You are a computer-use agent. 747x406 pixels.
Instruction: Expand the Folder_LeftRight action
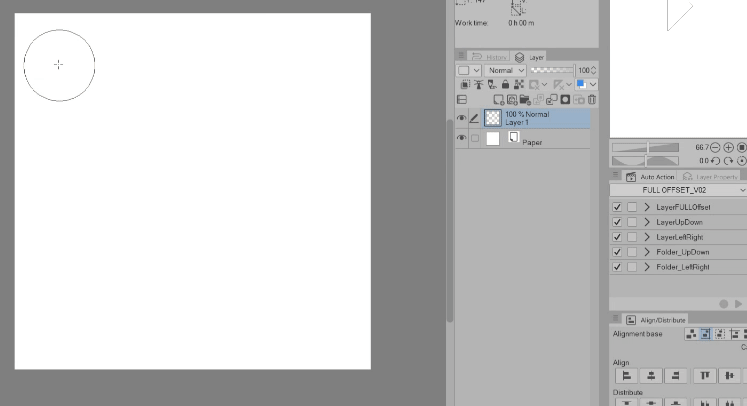pyautogui.click(x=647, y=267)
